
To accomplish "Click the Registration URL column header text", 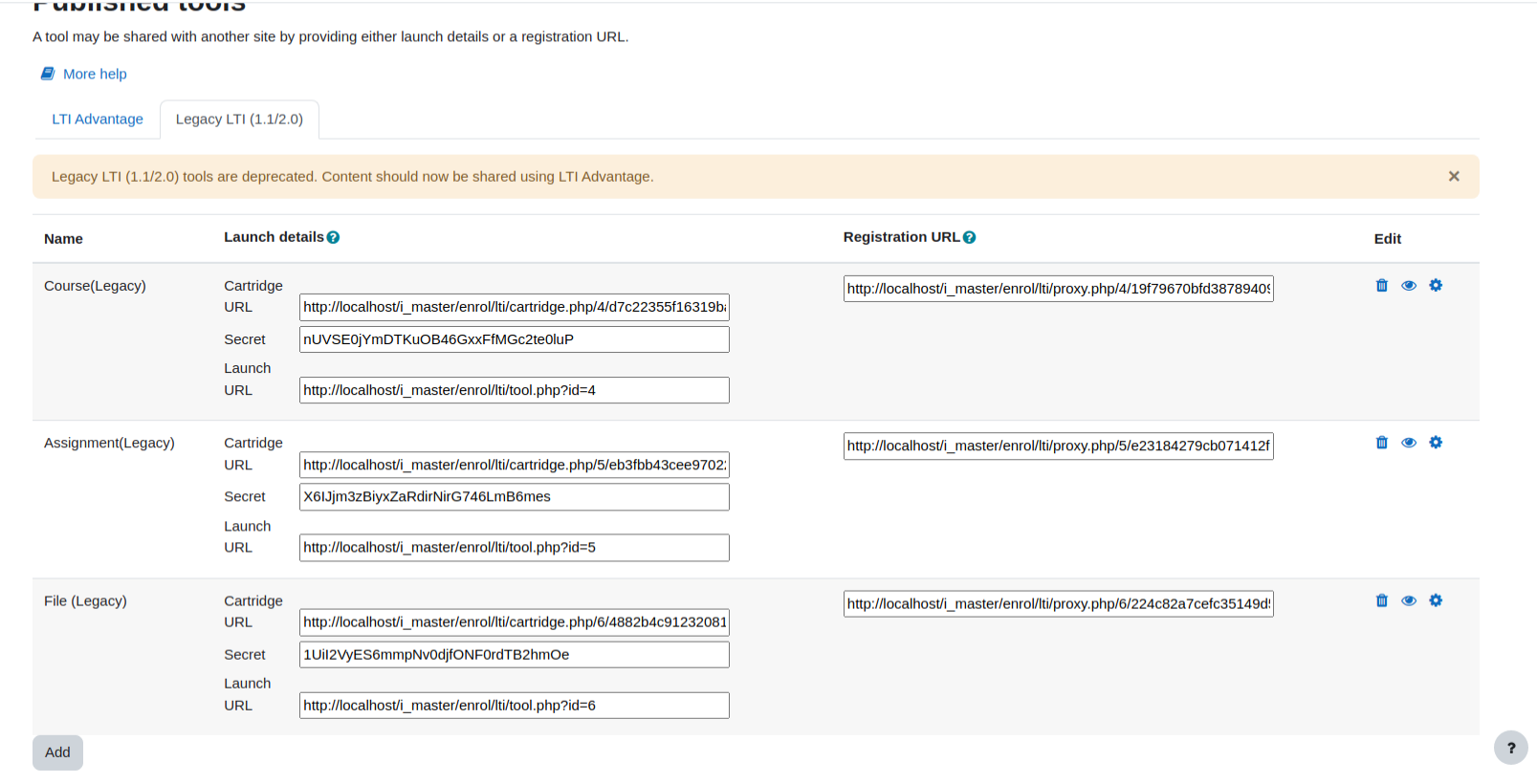I will [x=901, y=237].
